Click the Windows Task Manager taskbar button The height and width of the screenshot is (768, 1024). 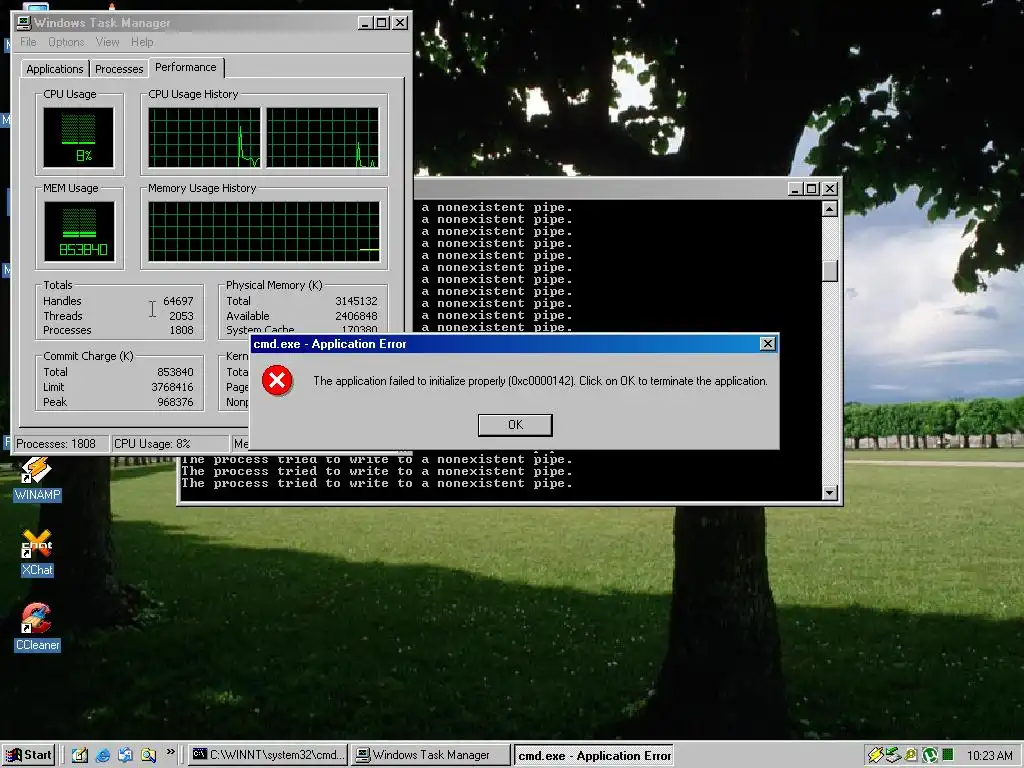click(431, 755)
